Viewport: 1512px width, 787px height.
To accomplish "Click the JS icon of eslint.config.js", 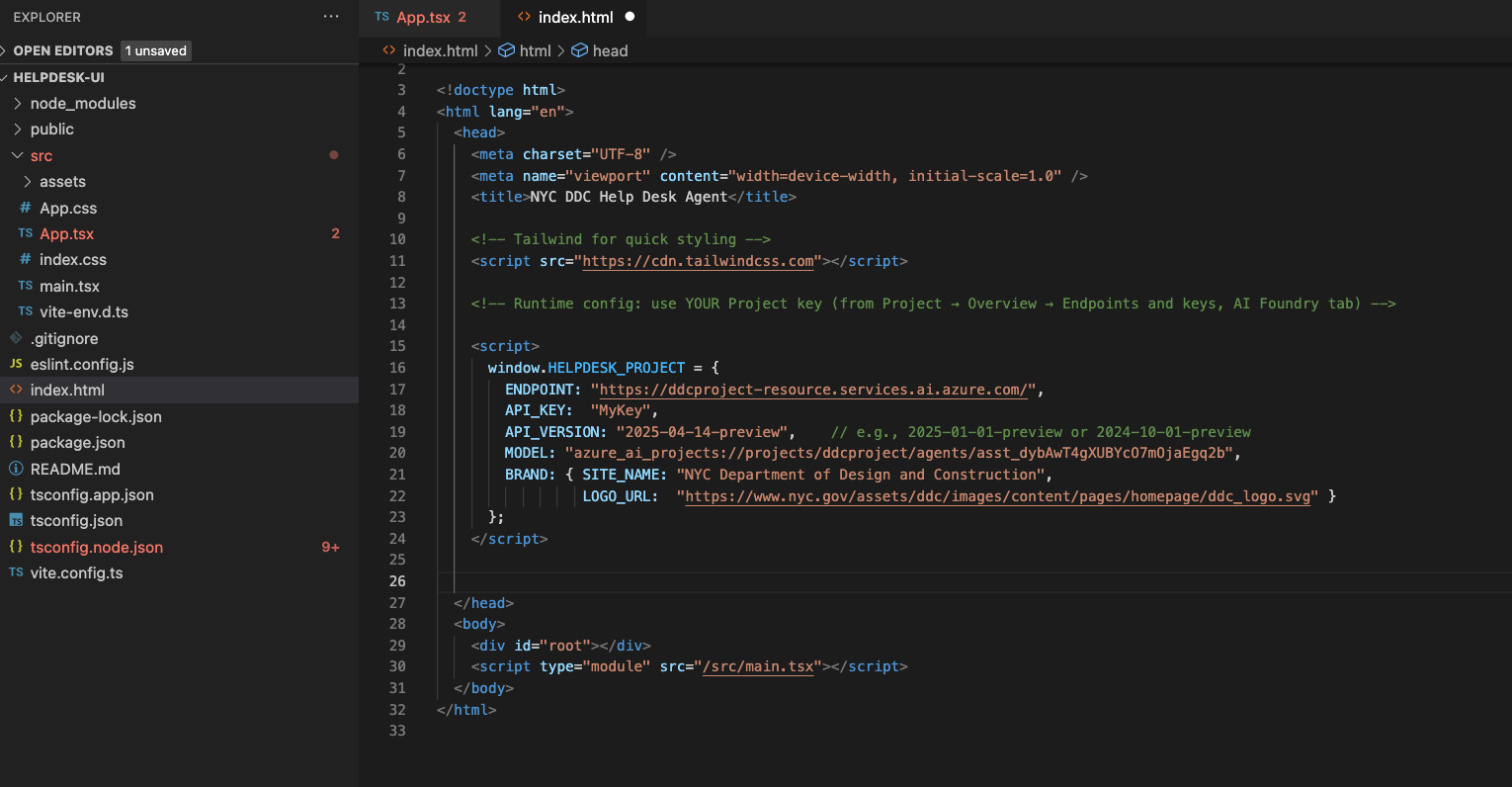I will tap(16, 364).
